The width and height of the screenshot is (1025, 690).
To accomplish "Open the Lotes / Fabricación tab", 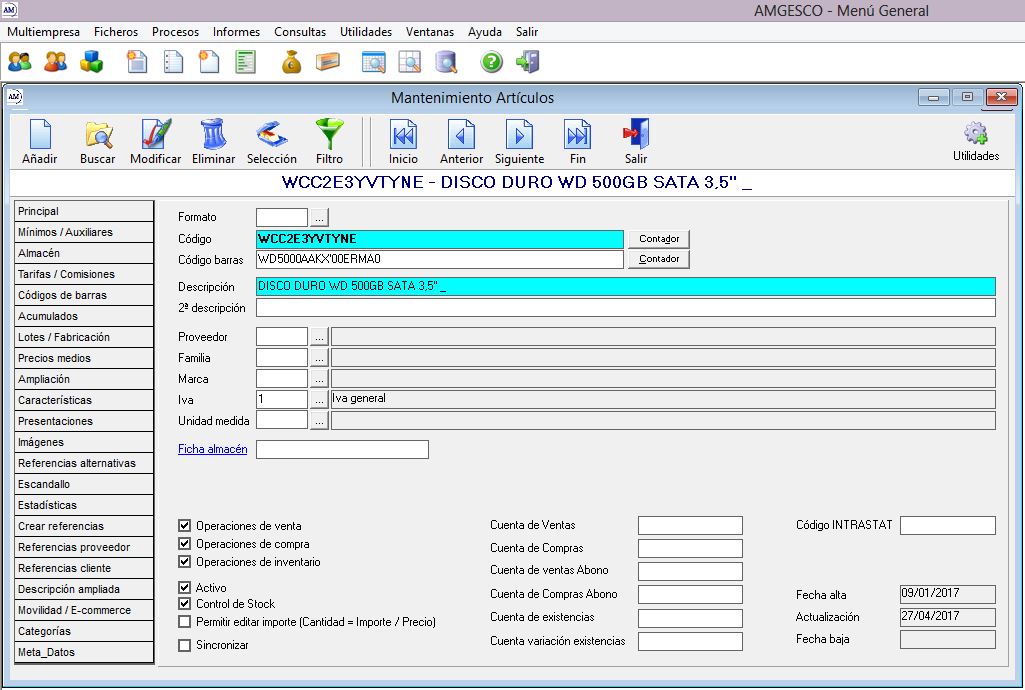I will [84, 337].
